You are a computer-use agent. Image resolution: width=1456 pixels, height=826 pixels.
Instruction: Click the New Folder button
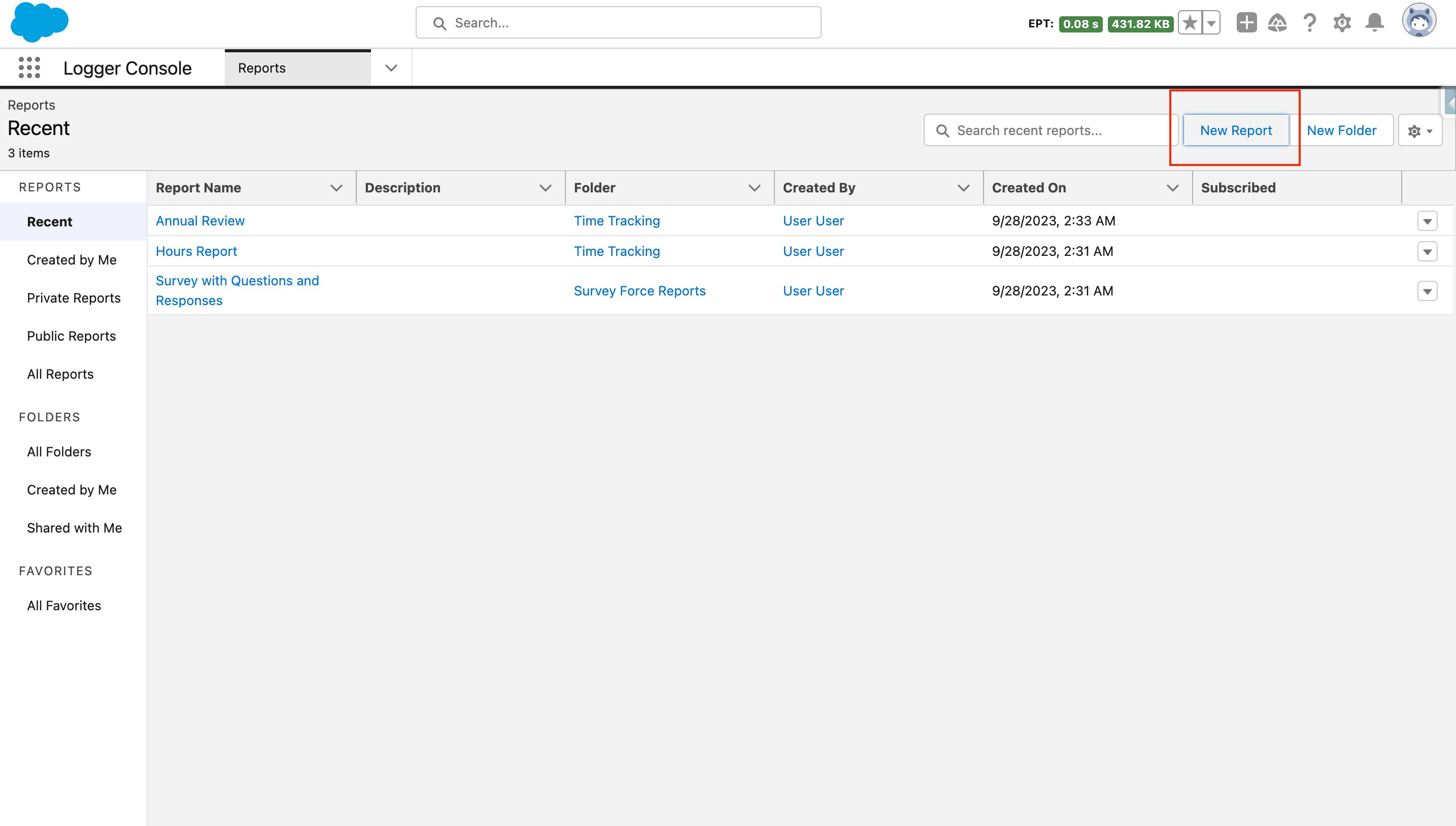click(x=1341, y=130)
